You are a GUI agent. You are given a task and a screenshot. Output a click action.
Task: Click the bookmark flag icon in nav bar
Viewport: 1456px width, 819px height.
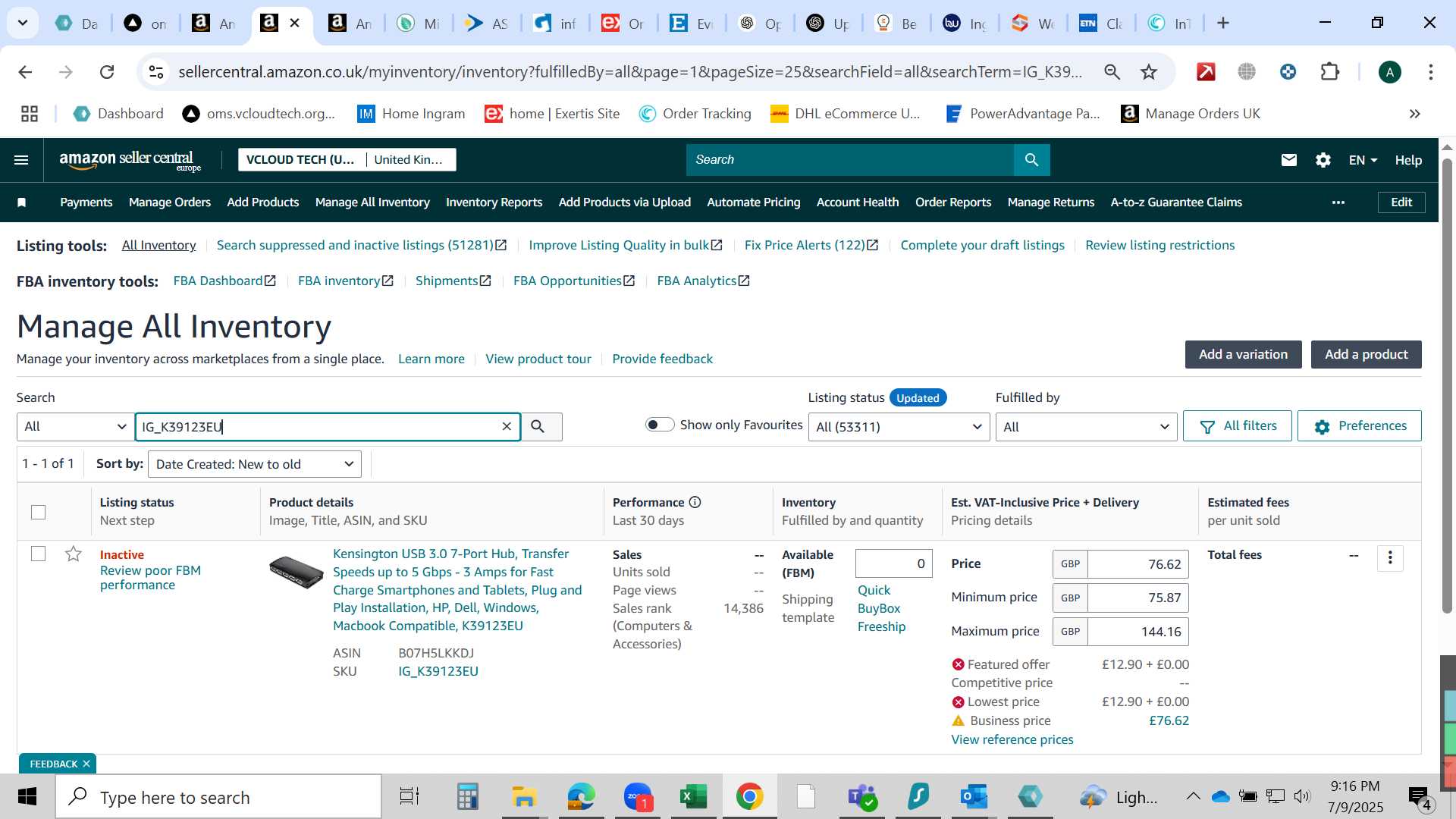tap(22, 202)
